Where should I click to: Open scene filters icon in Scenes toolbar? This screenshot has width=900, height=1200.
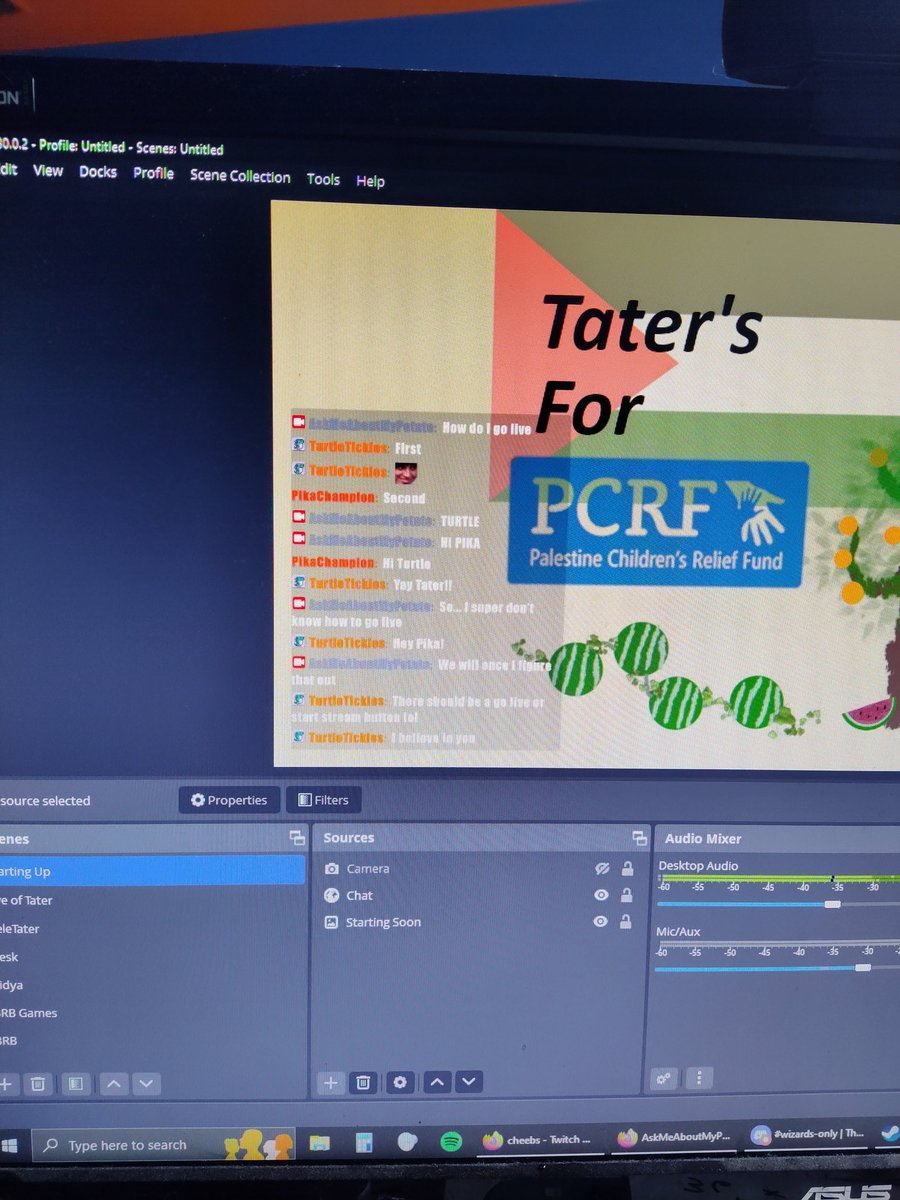[75, 1083]
